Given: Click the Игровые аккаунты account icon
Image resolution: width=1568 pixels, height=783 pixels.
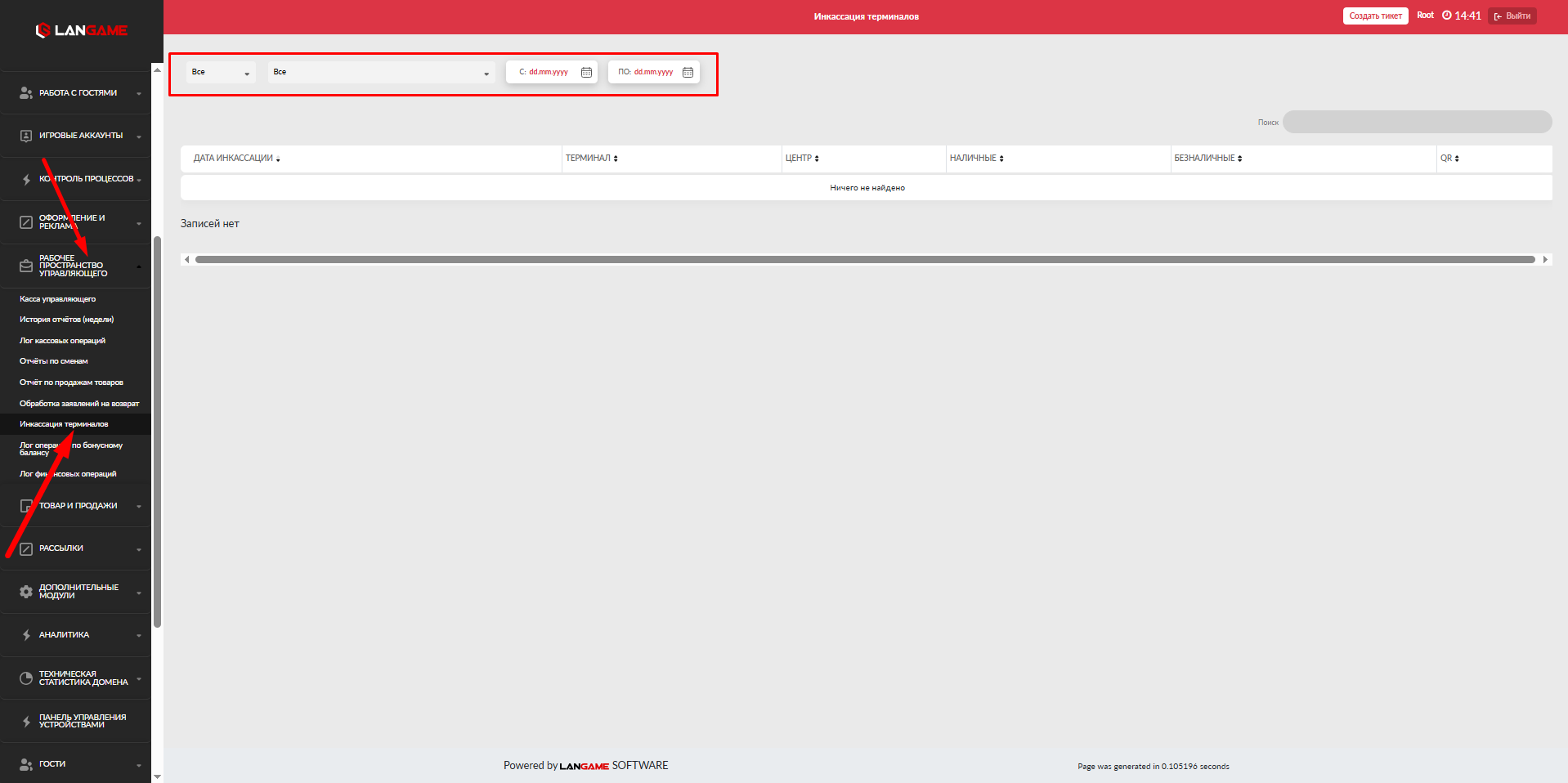Looking at the screenshot, I should point(26,136).
